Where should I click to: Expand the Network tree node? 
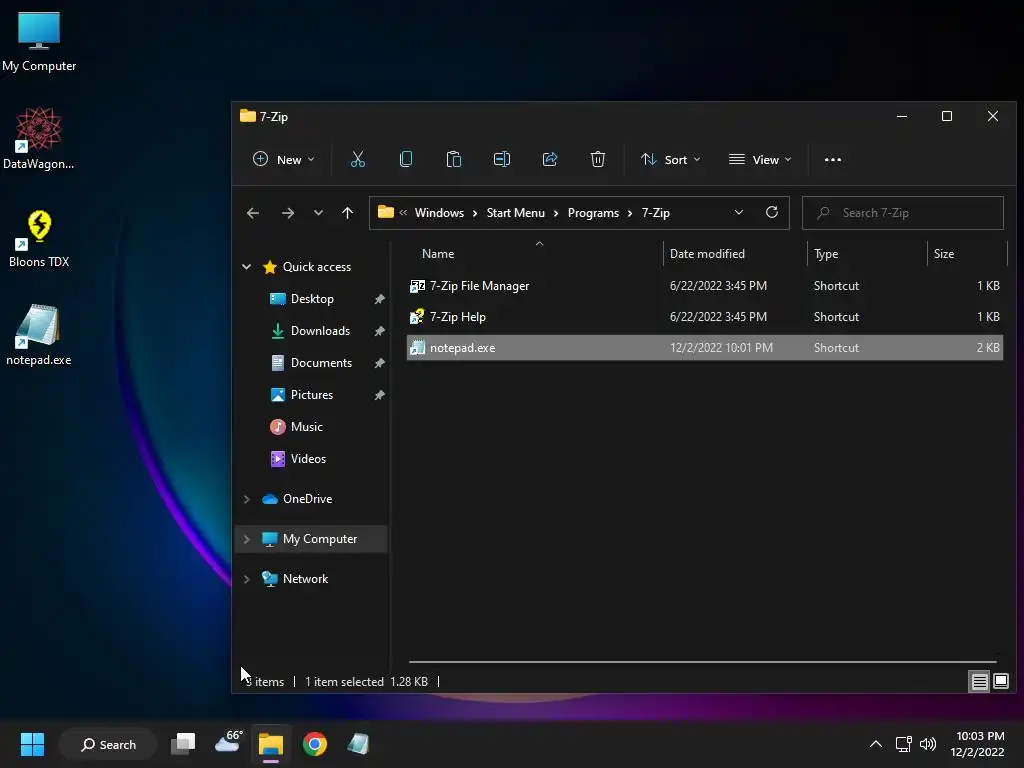[x=246, y=579]
